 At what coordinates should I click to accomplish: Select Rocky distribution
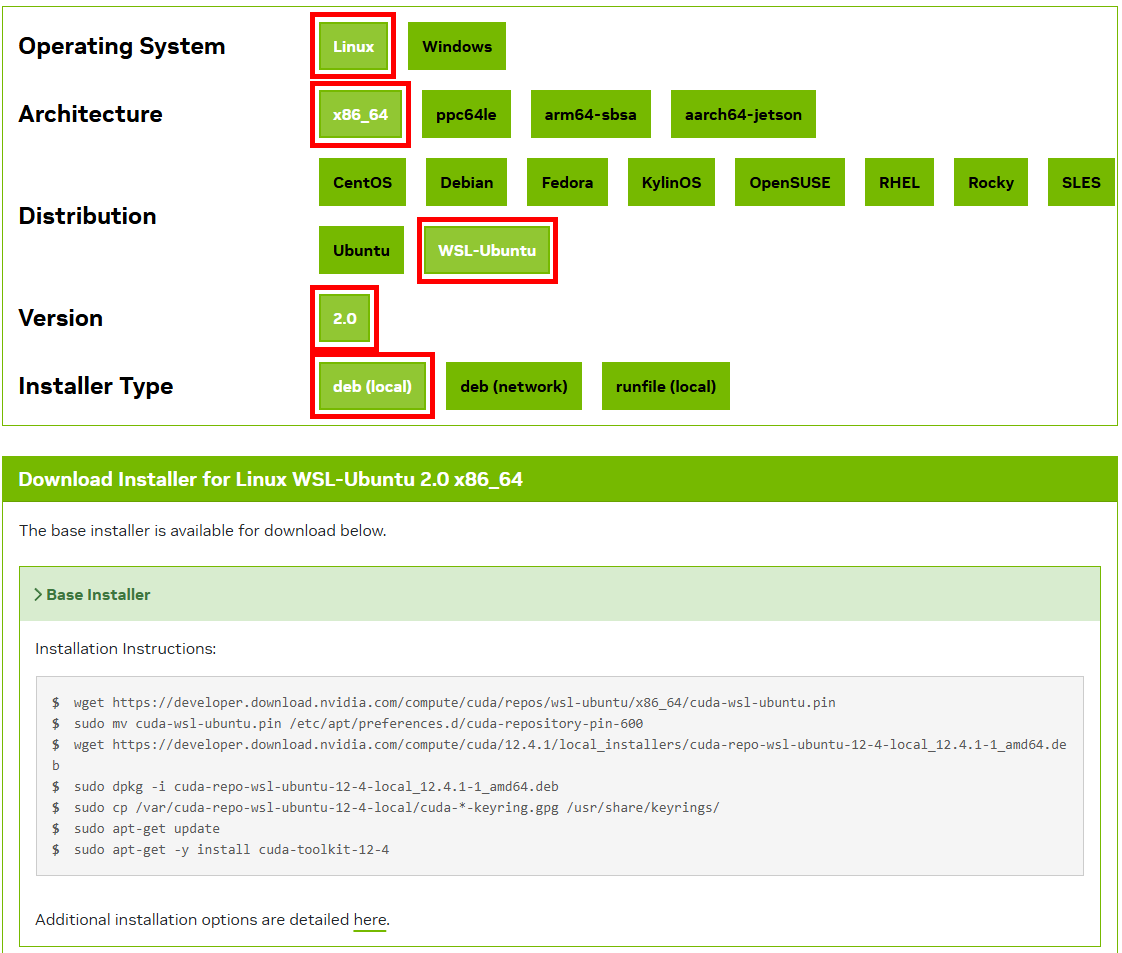pyautogui.click(x=990, y=182)
